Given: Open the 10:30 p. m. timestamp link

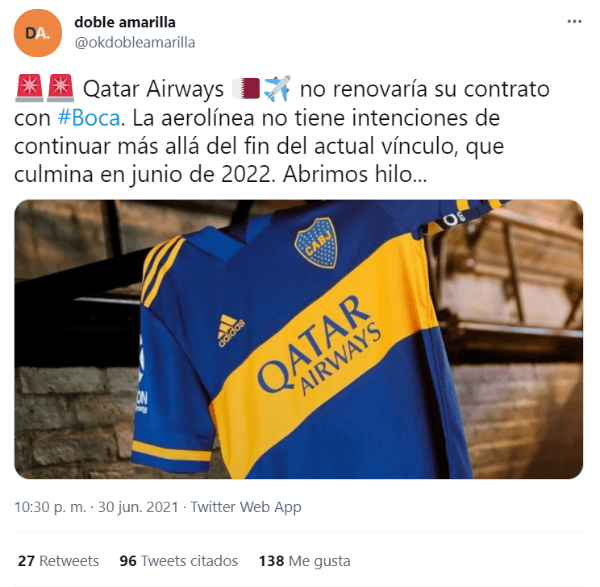Looking at the screenshot, I should 50,507.
